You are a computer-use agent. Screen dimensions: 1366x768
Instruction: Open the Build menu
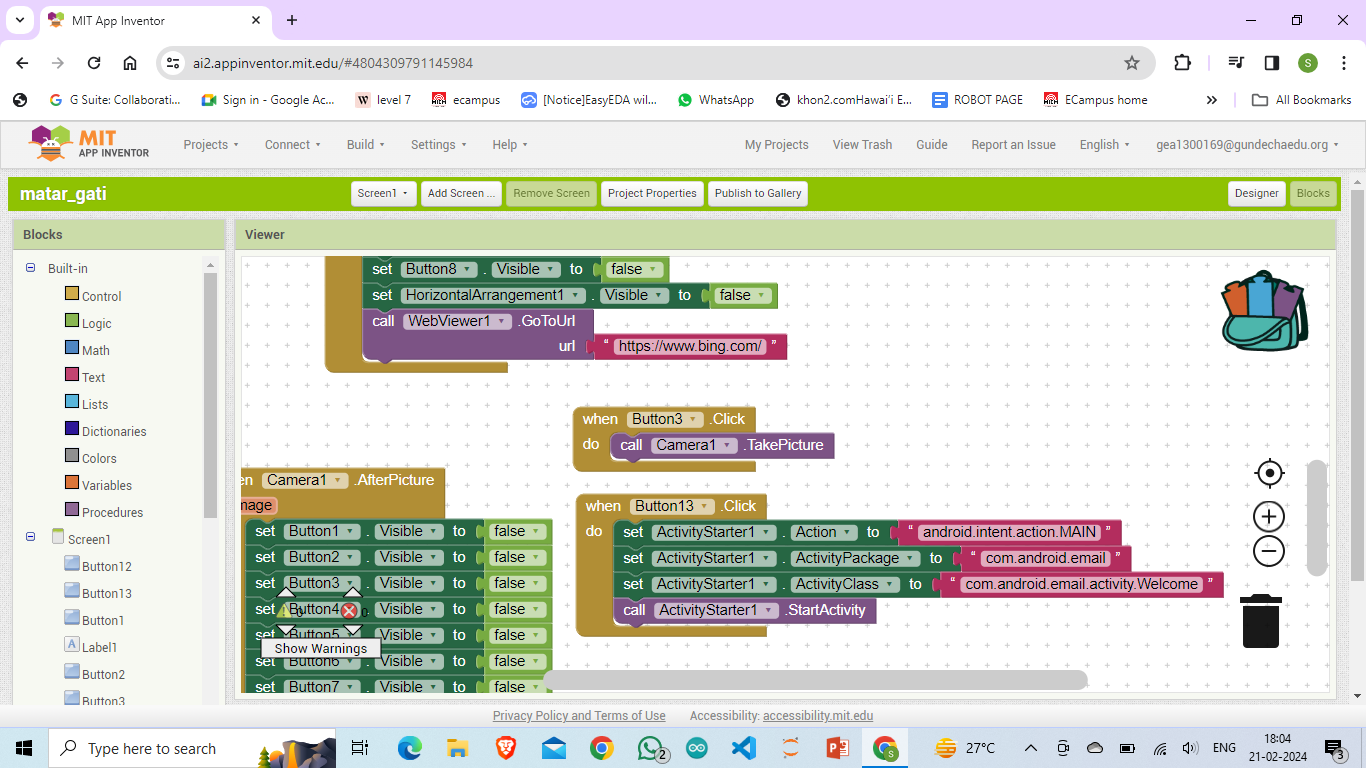pyautogui.click(x=365, y=144)
